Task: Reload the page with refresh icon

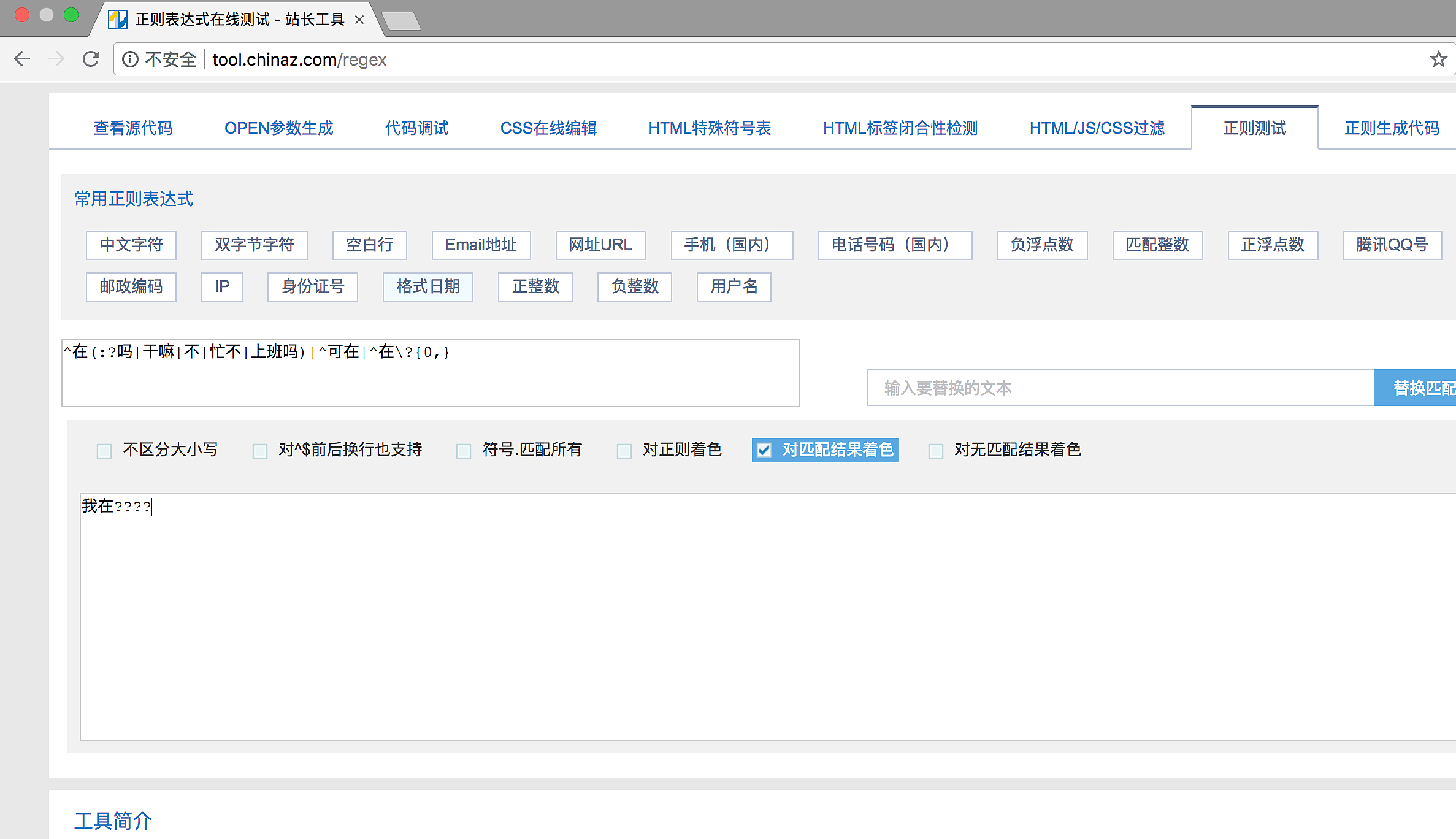Action: pos(91,59)
